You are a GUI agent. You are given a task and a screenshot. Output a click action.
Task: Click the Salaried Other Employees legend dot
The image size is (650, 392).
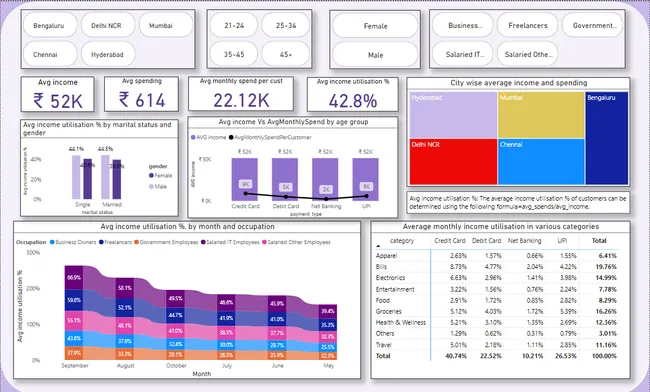(264, 242)
